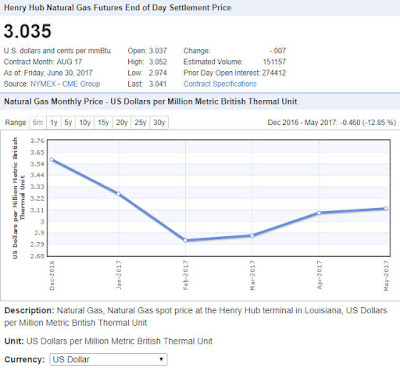The height and width of the screenshot is (368, 400).
Task: Click Prior Day Open Interest 274412
Action: coord(274,73)
